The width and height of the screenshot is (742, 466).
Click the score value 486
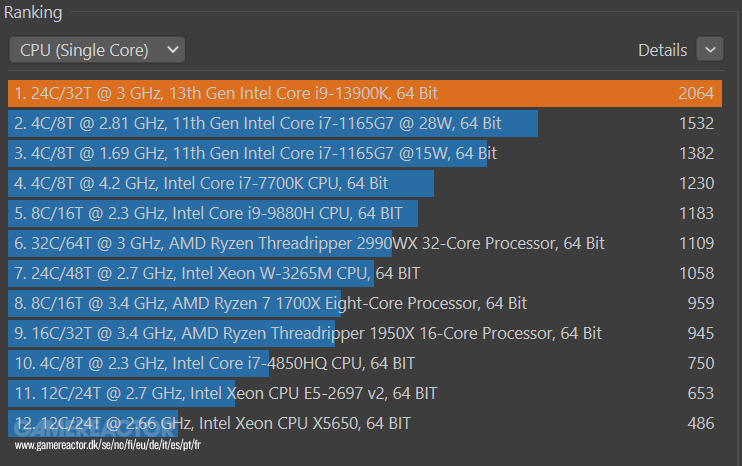point(701,423)
